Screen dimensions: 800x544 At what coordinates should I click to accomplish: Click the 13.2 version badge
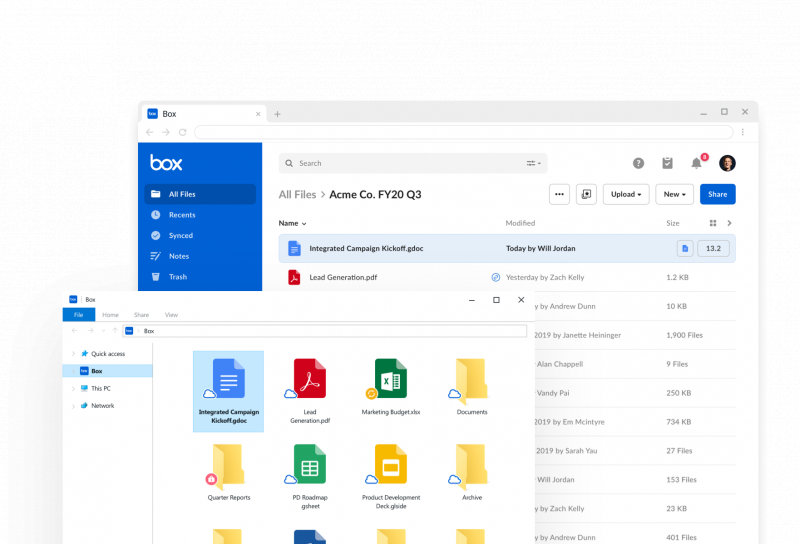pyautogui.click(x=713, y=249)
